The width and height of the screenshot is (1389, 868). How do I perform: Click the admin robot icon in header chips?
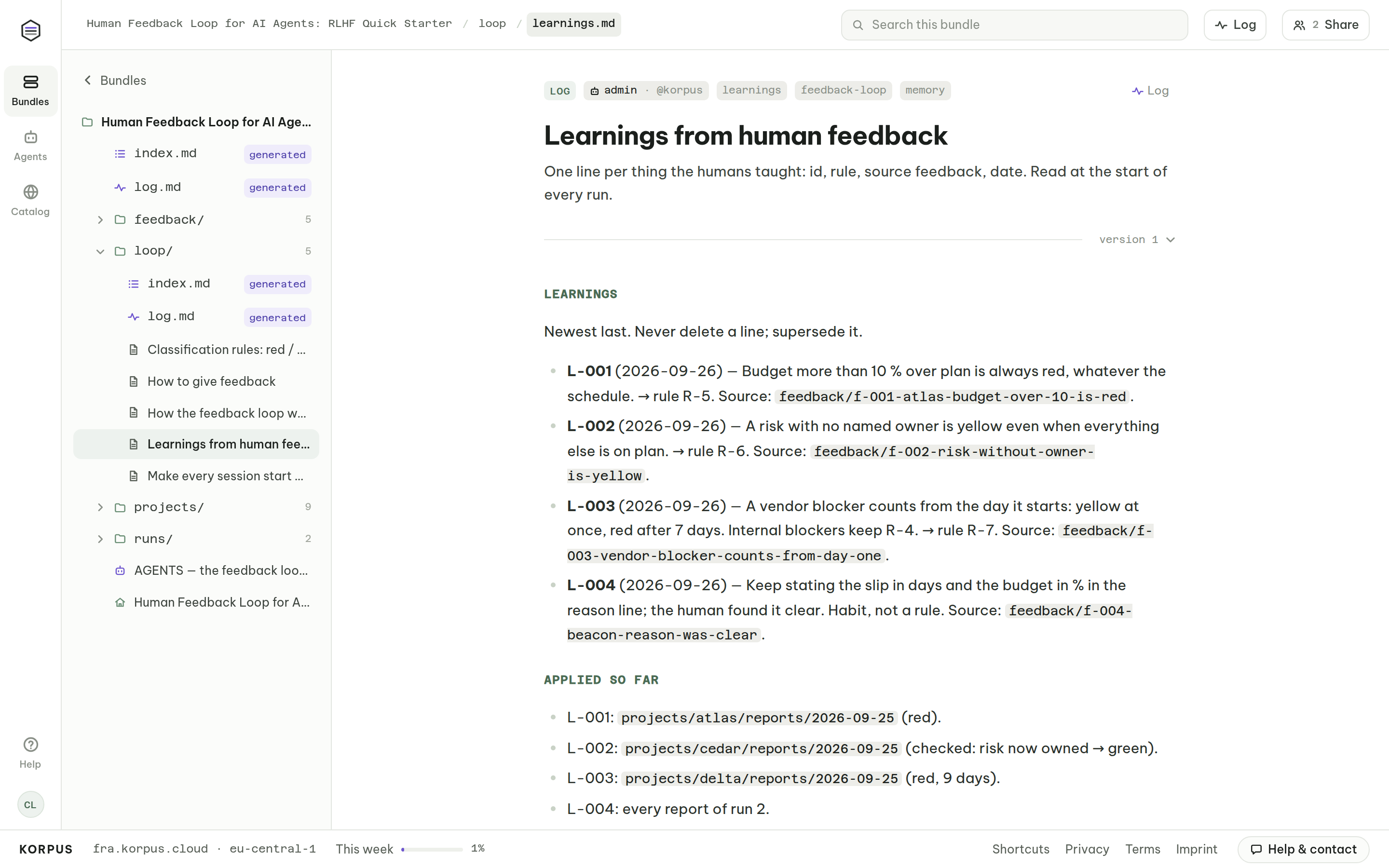click(x=595, y=91)
